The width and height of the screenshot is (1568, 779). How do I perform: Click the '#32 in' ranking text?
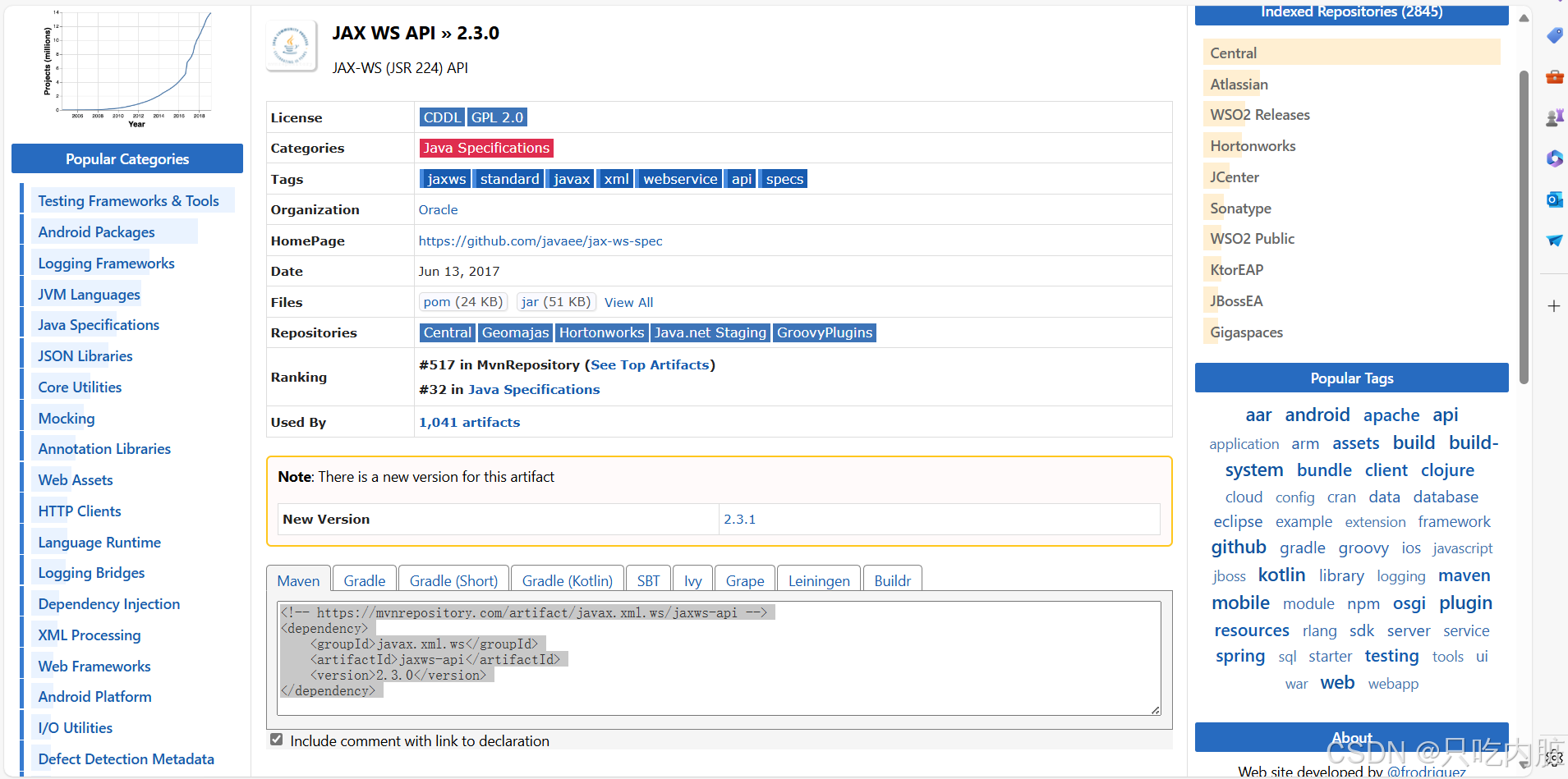(441, 389)
